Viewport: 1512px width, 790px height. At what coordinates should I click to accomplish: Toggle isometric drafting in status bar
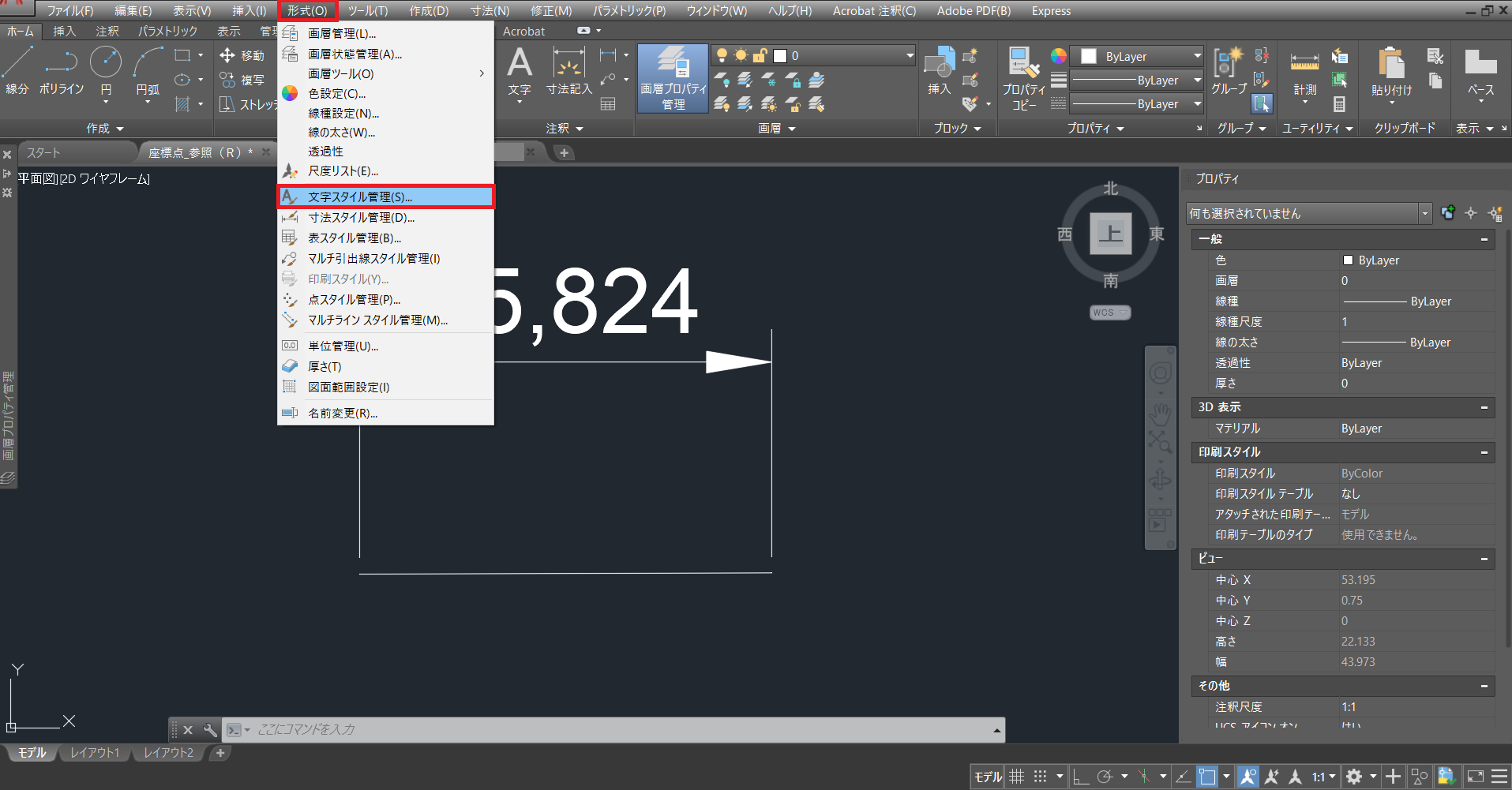(x=1144, y=777)
